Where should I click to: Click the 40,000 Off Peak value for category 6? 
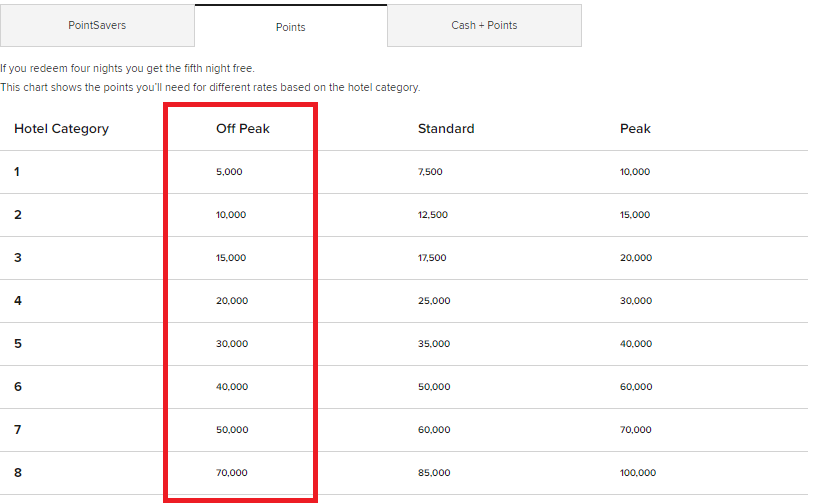pos(232,387)
